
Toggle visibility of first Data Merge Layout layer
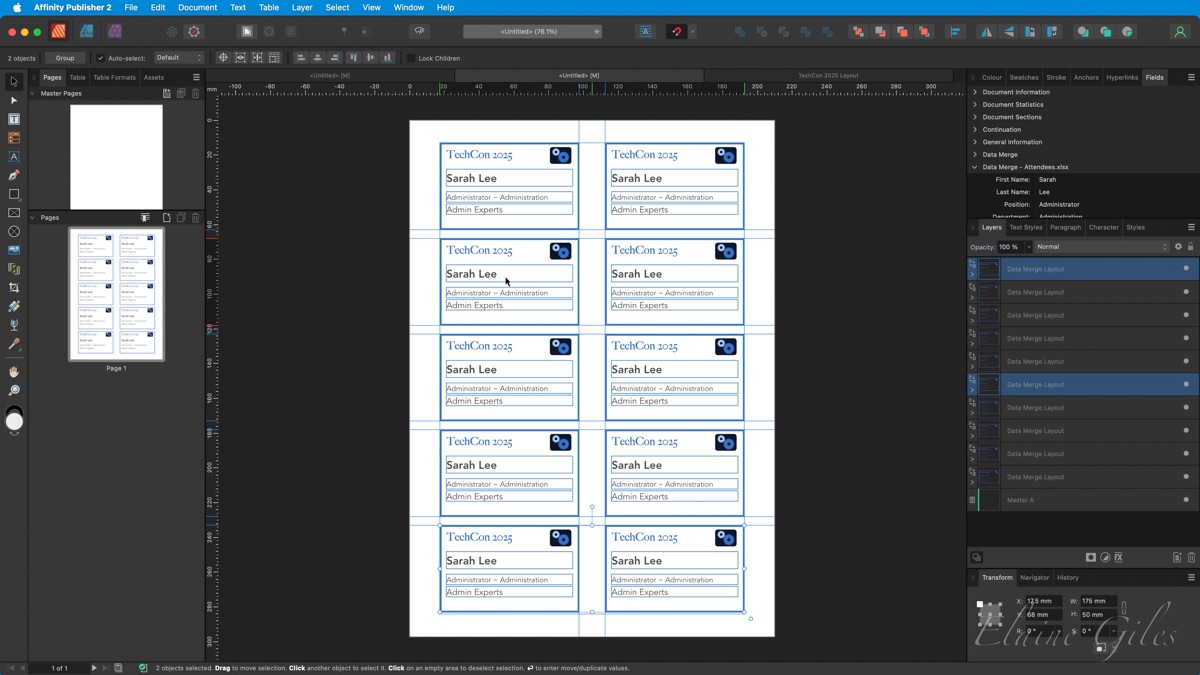point(1186,269)
